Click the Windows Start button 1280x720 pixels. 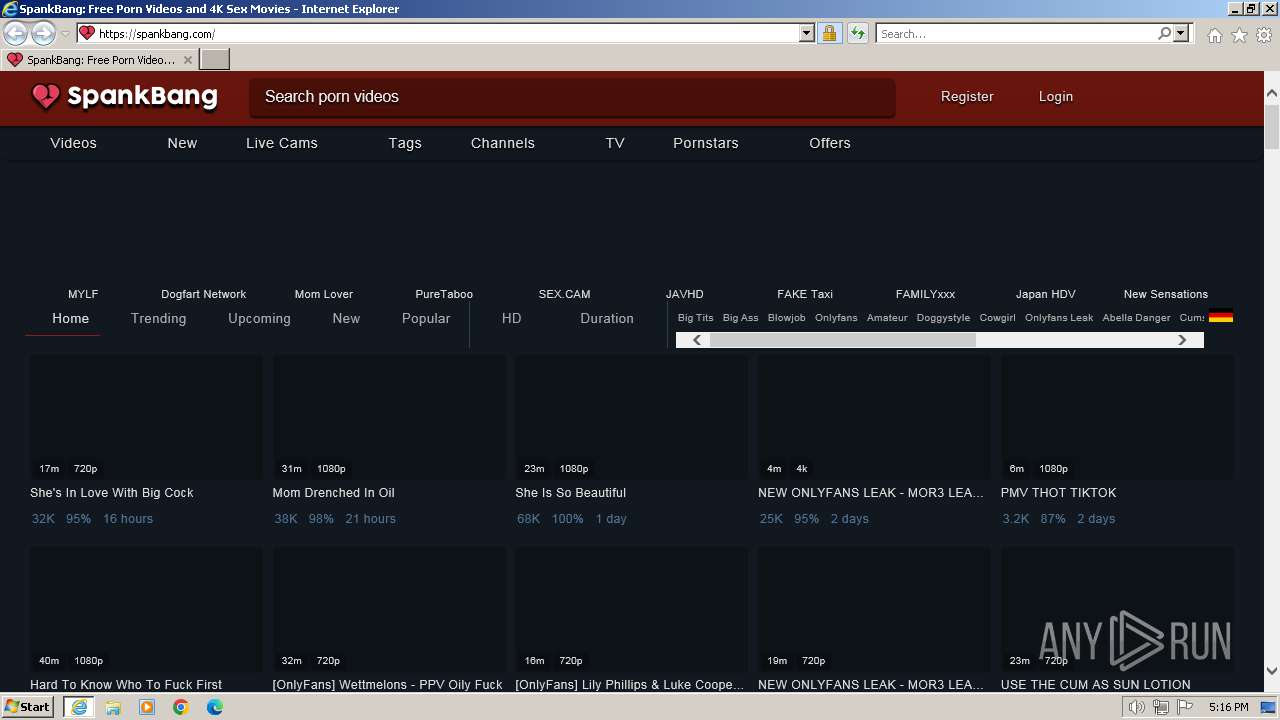(x=28, y=707)
